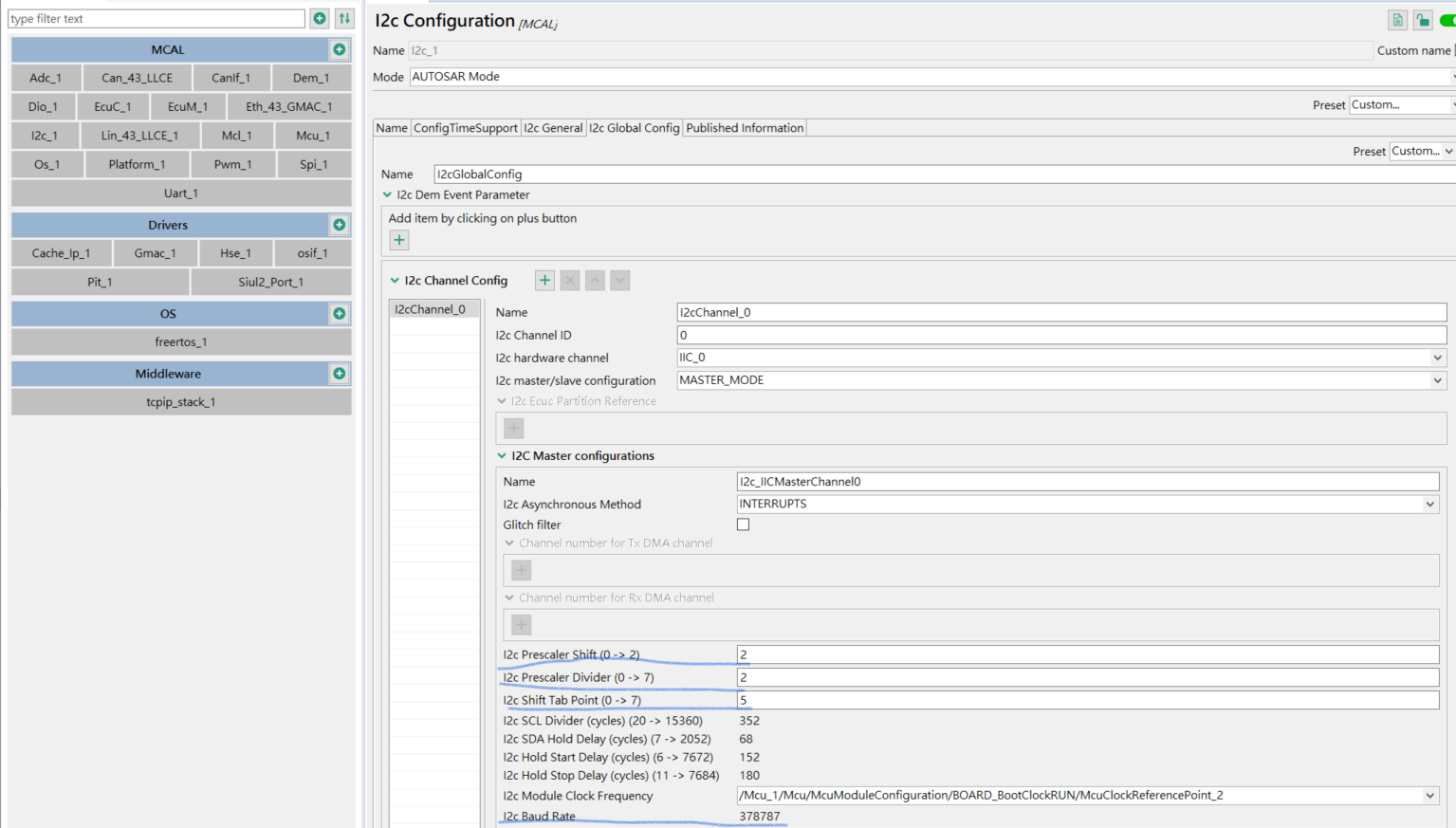Viewport: 1456px width, 828px height.
Task: Click the green plus to add I2c Channel
Action: [544, 280]
